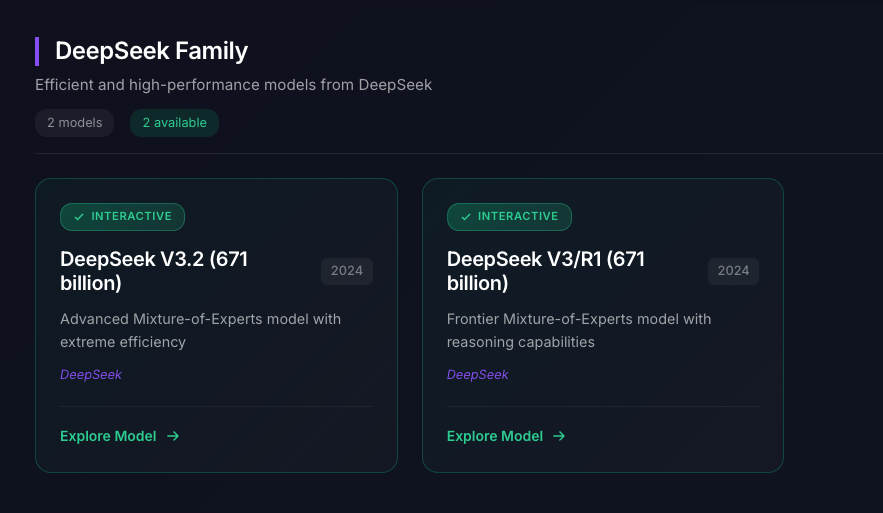The width and height of the screenshot is (883, 513).
Task: Click the "Advanced Mixture-of-Experts" description text
Action: (200, 331)
